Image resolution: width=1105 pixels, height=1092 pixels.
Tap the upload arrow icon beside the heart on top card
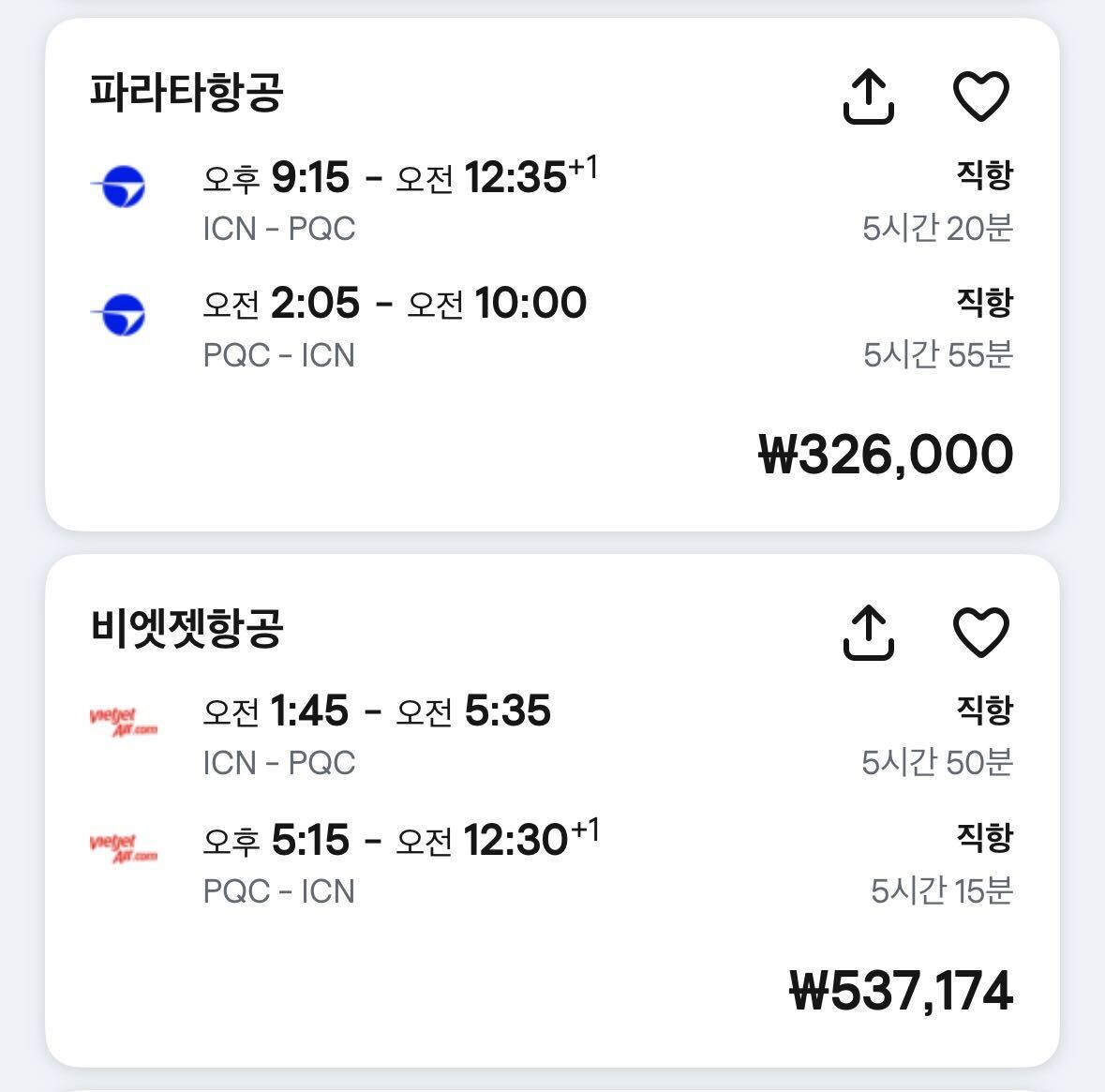871,96
